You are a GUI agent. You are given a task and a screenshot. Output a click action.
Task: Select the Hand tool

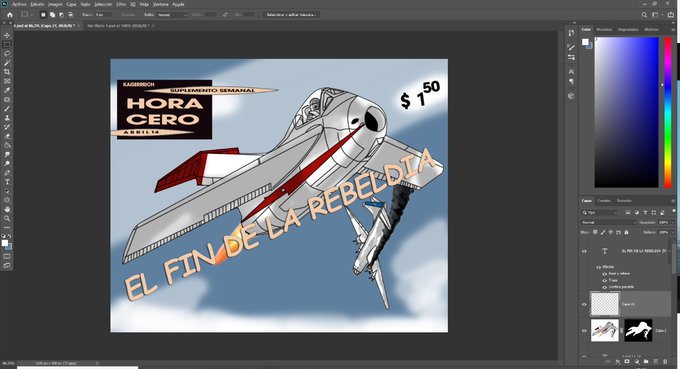coord(7,209)
